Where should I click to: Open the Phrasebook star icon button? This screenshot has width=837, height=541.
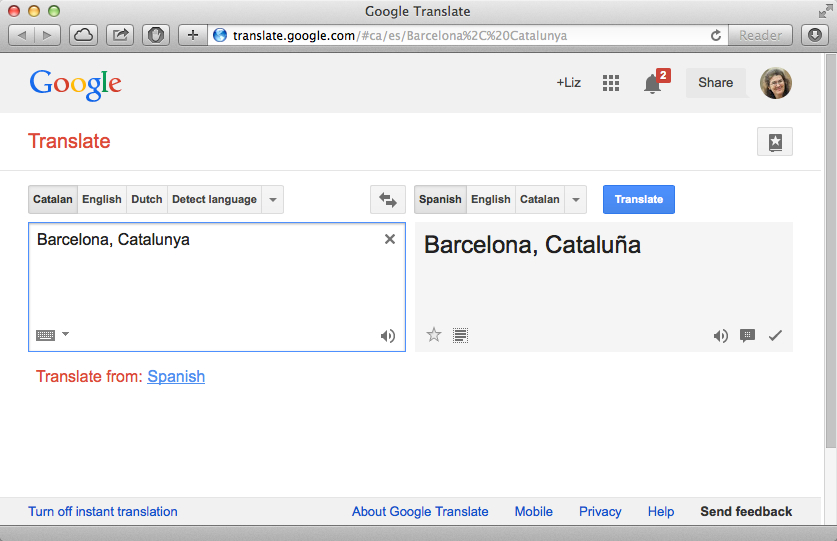point(775,142)
